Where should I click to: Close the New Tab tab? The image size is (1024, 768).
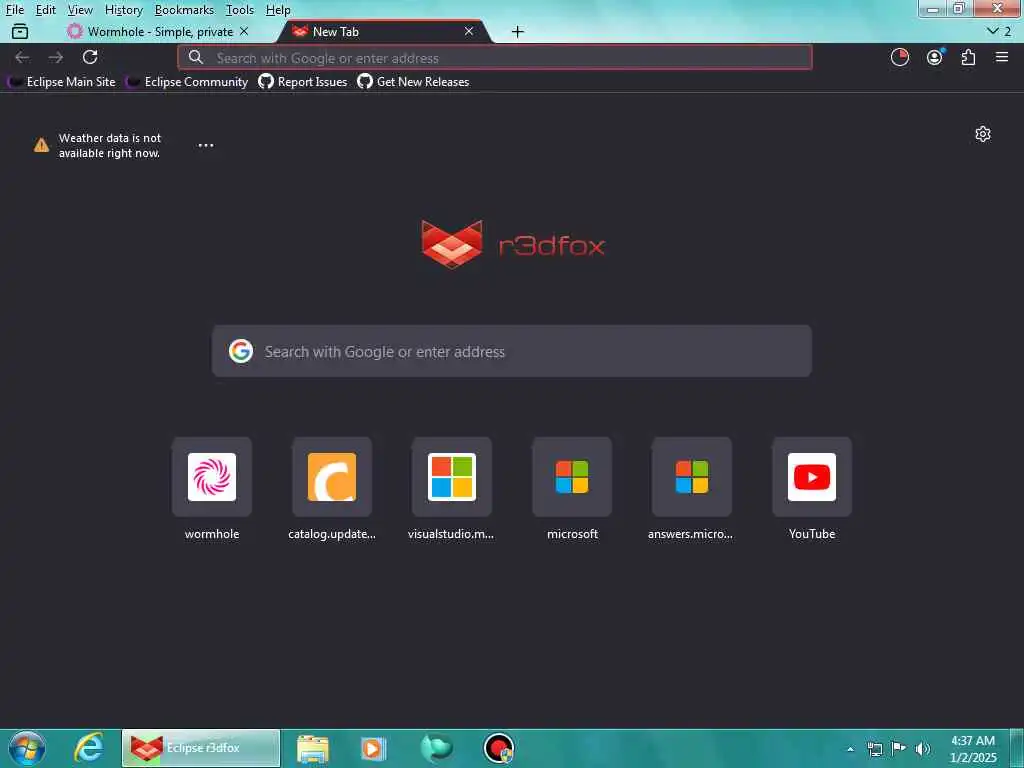coord(469,31)
